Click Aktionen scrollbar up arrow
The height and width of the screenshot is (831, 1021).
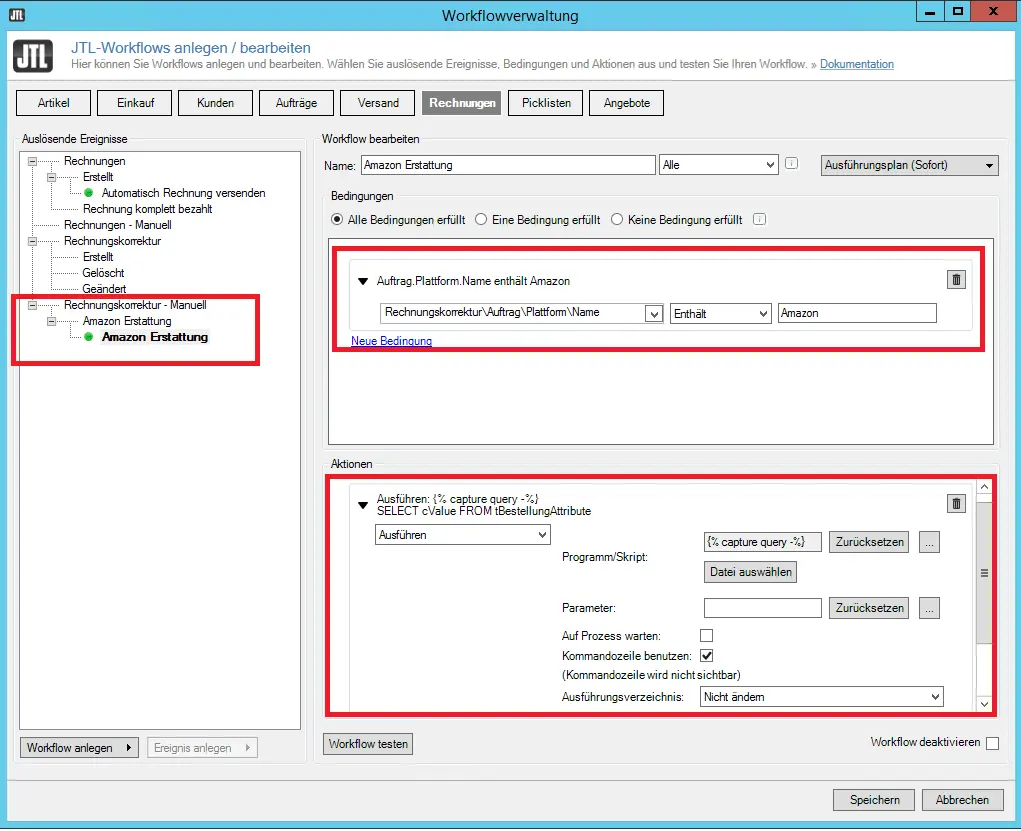[984, 487]
